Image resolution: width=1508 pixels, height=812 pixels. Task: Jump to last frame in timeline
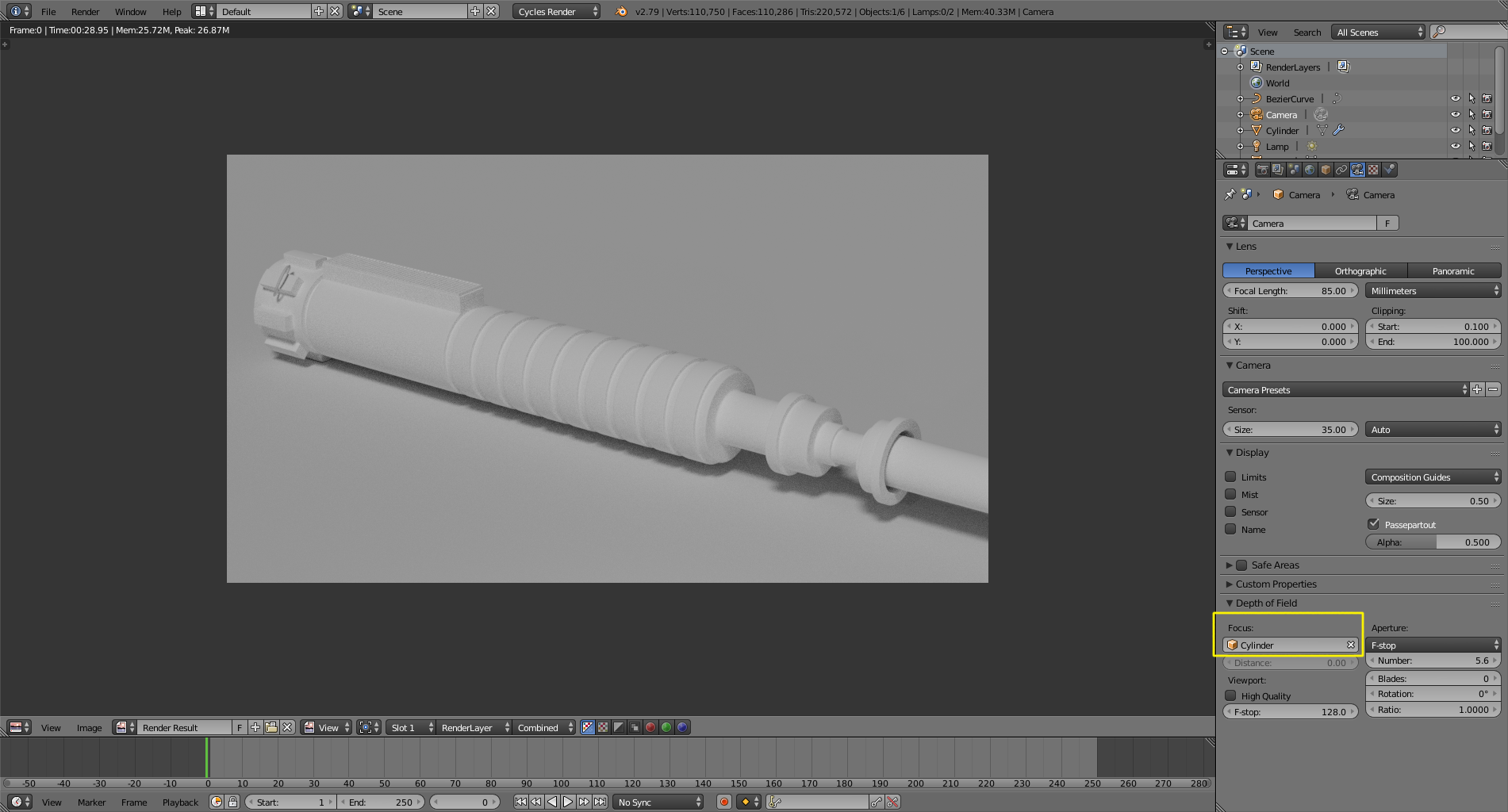click(600, 802)
